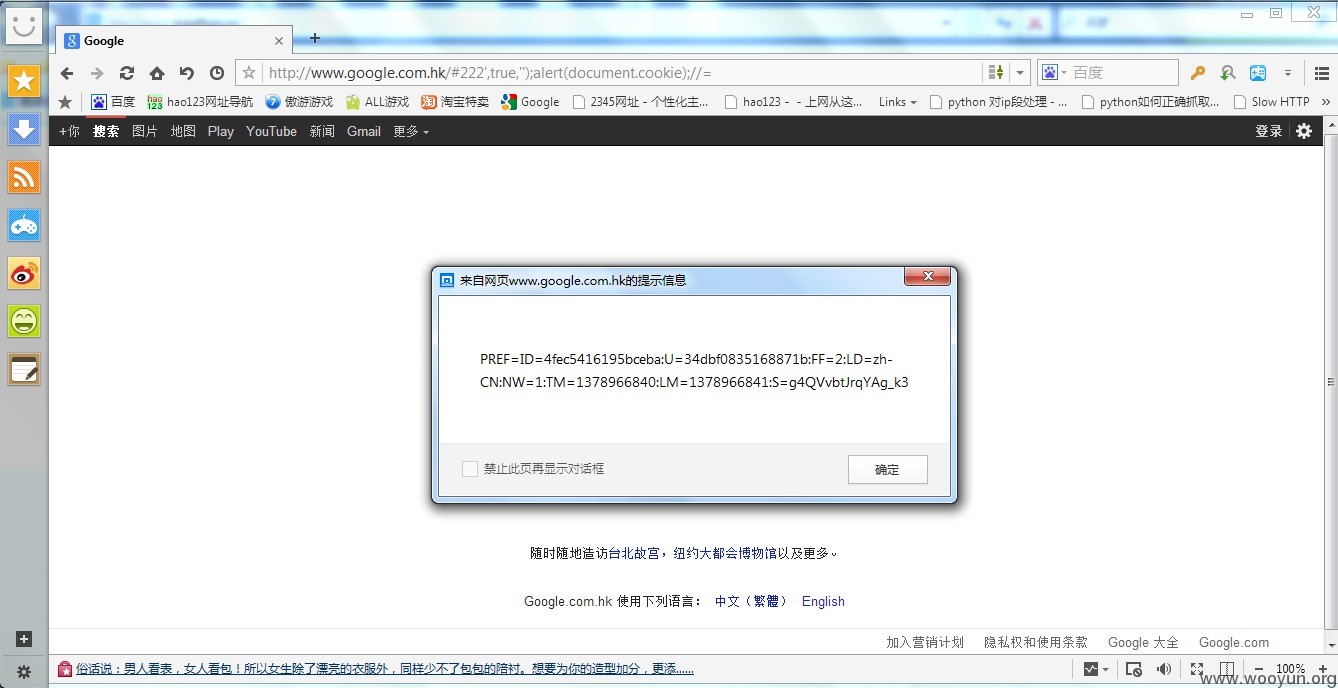Show more bookmarks with double chevron

pyautogui.click(x=1326, y=102)
